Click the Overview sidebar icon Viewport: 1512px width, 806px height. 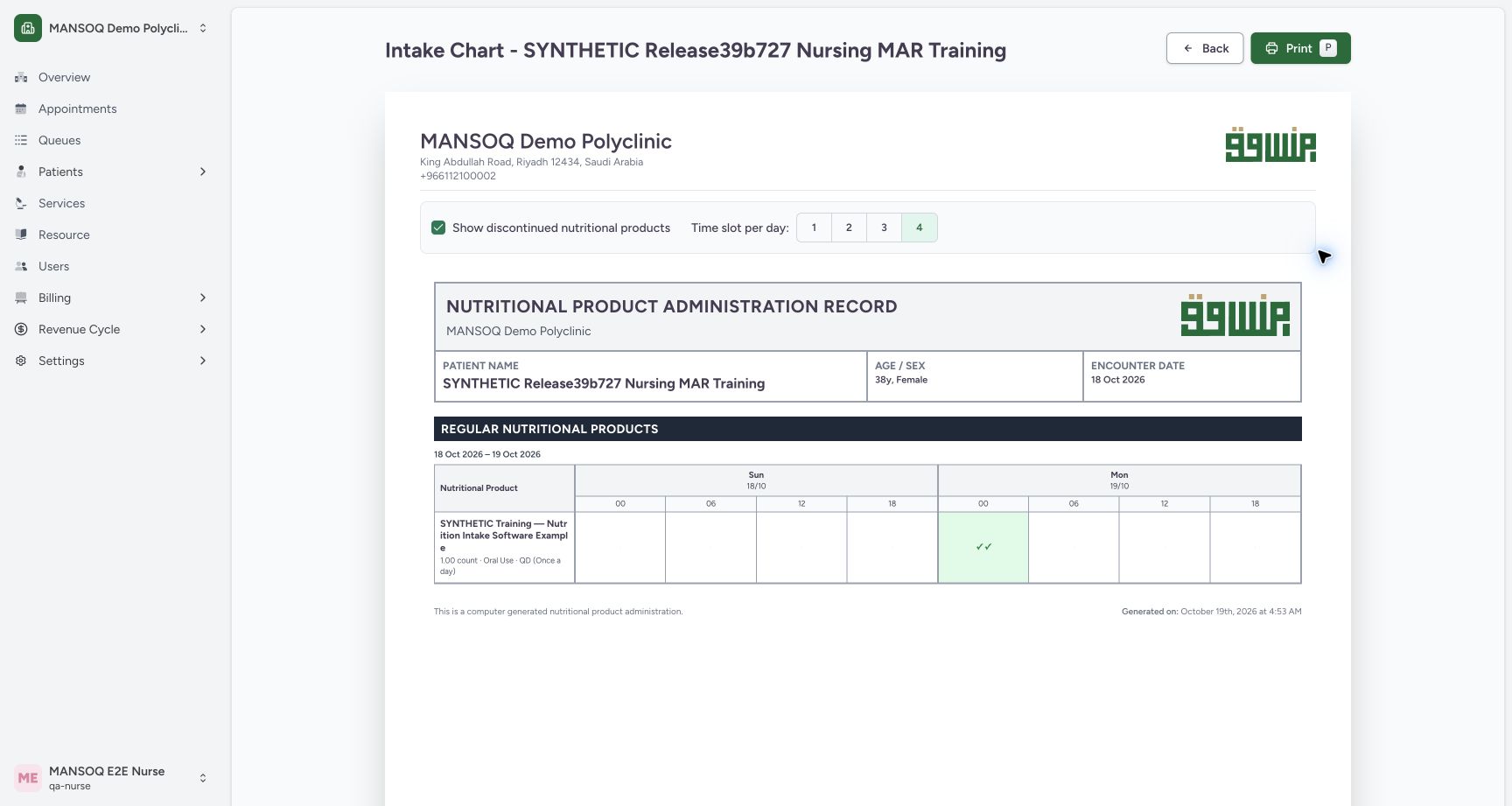[x=21, y=77]
